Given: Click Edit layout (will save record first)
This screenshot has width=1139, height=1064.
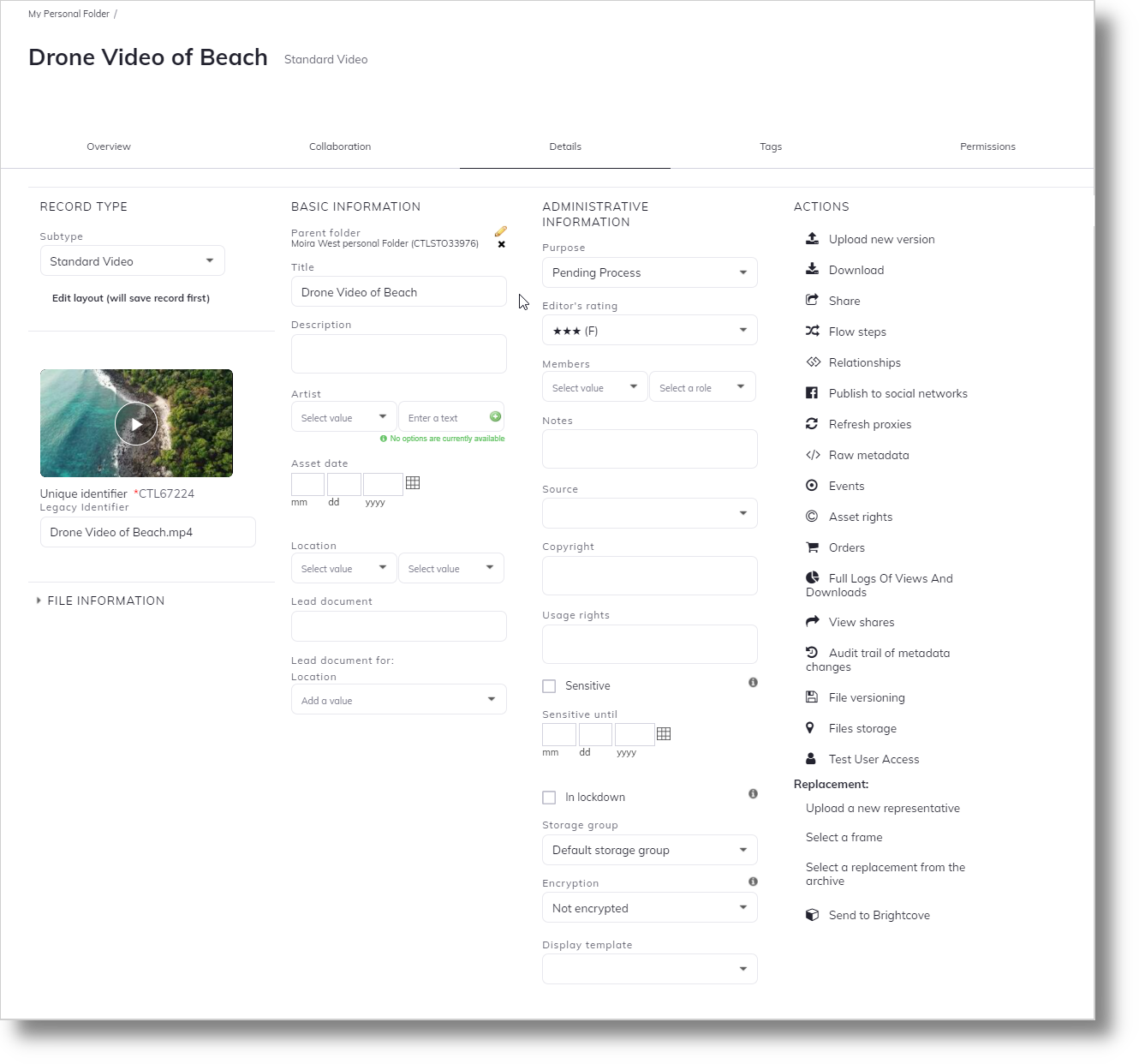Looking at the screenshot, I should (131, 298).
